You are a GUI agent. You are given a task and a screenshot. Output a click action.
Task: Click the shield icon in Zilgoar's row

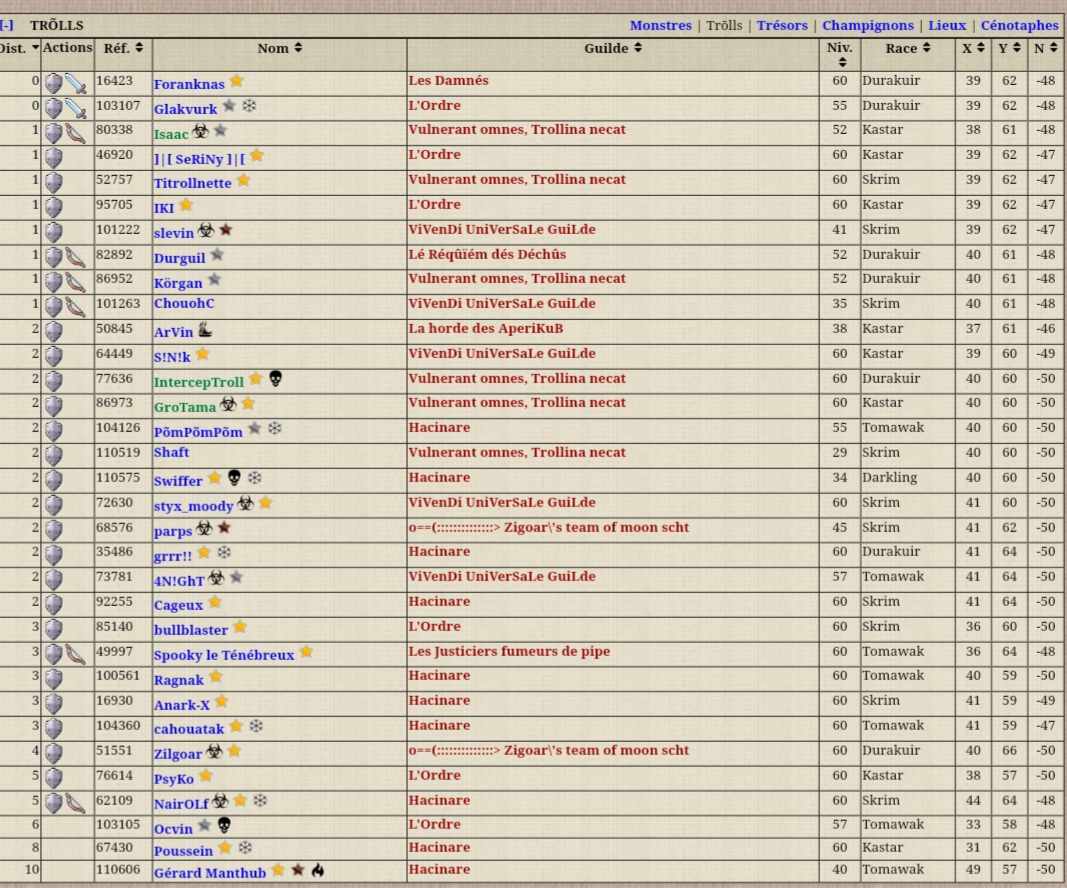(x=54, y=753)
